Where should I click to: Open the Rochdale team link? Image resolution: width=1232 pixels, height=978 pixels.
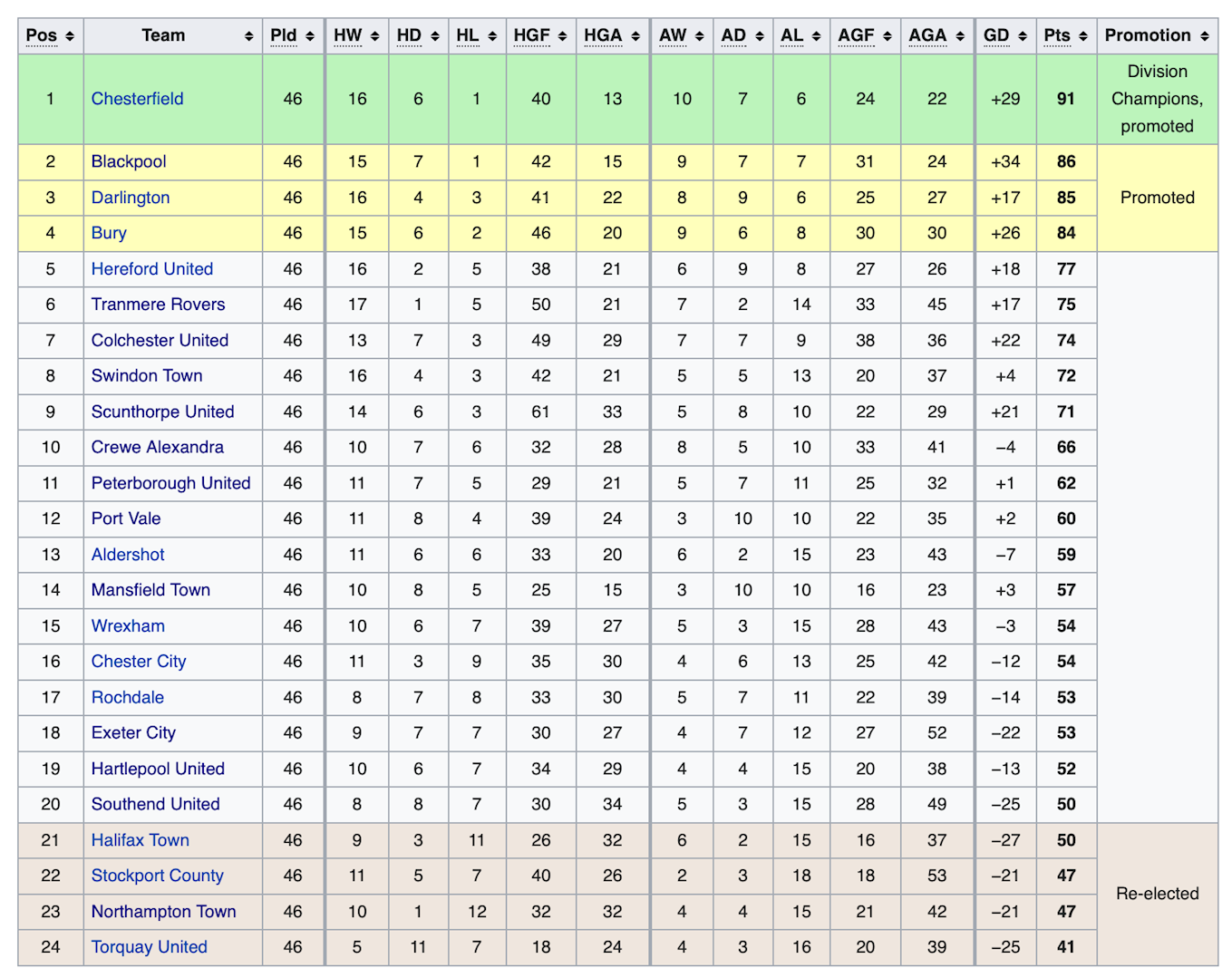tap(128, 698)
